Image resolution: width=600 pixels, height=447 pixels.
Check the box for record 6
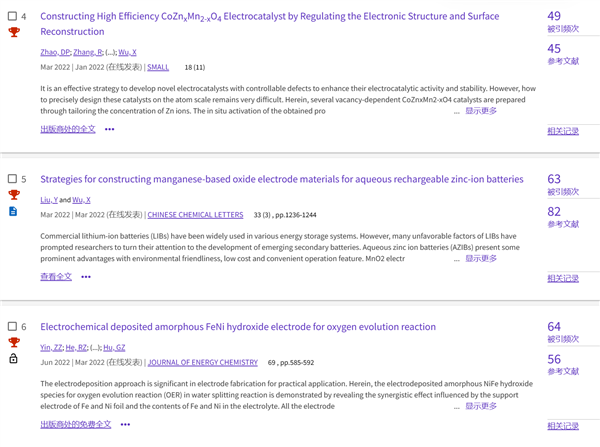12,327
